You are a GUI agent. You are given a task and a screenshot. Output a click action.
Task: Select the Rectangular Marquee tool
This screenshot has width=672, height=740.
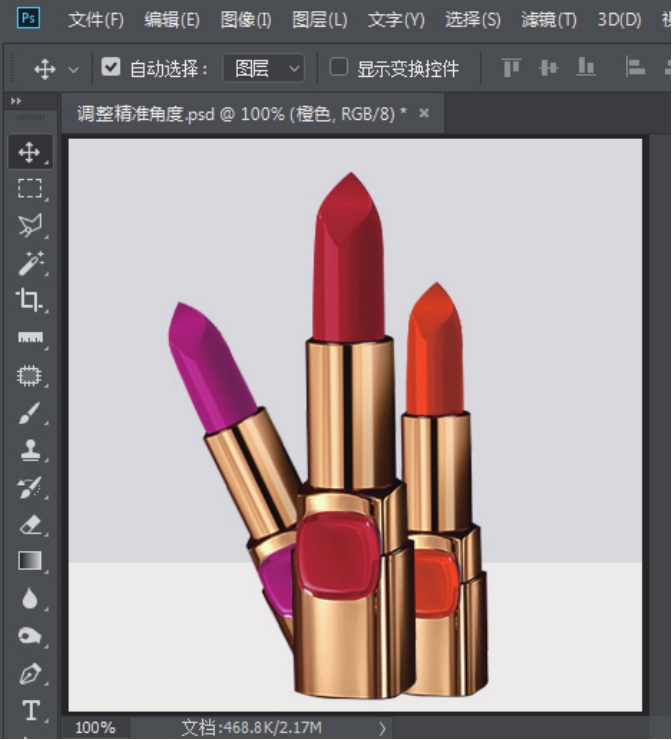(x=30, y=188)
